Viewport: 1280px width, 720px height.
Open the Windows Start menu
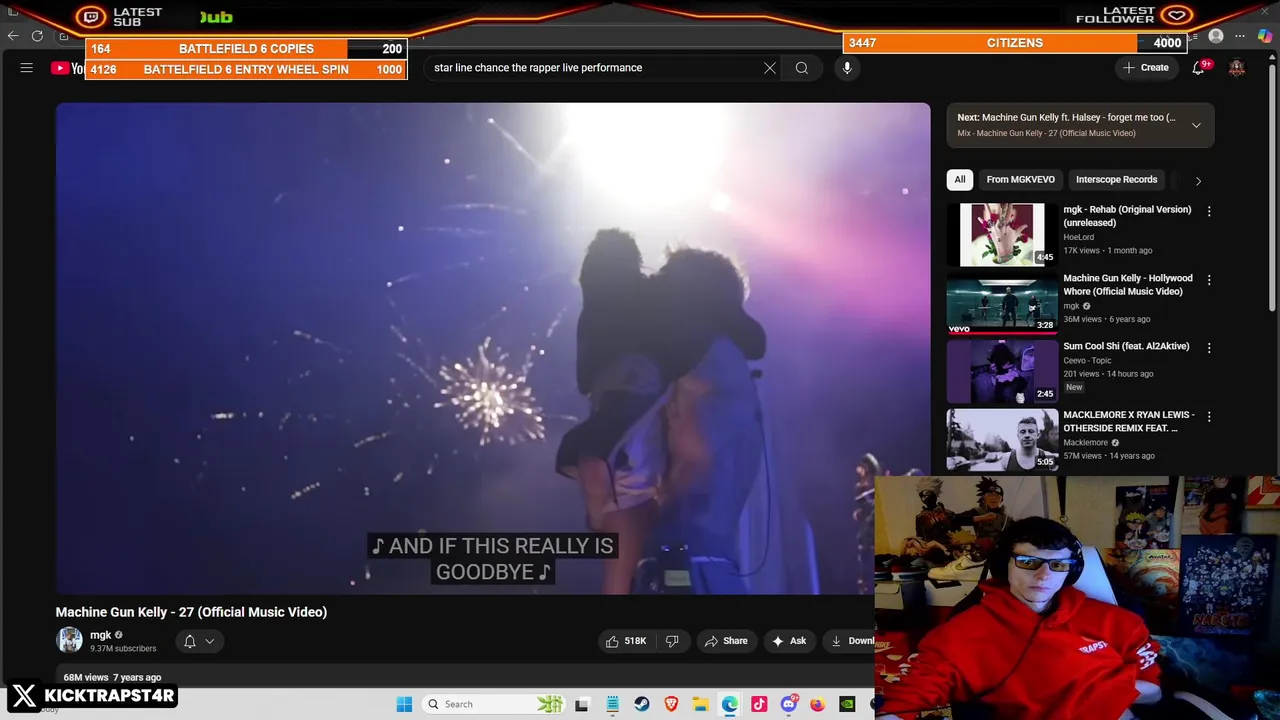point(404,704)
